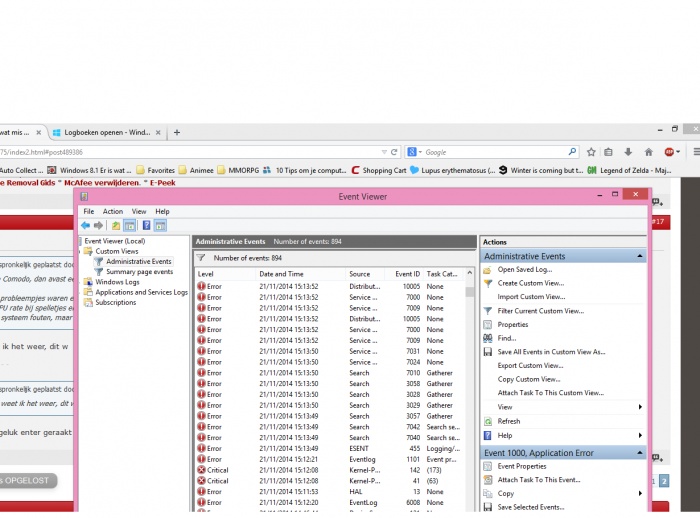Click the Attach Task To This Event icon
Image resolution: width=700 pixels, height=518 pixels.
(x=488, y=480)
